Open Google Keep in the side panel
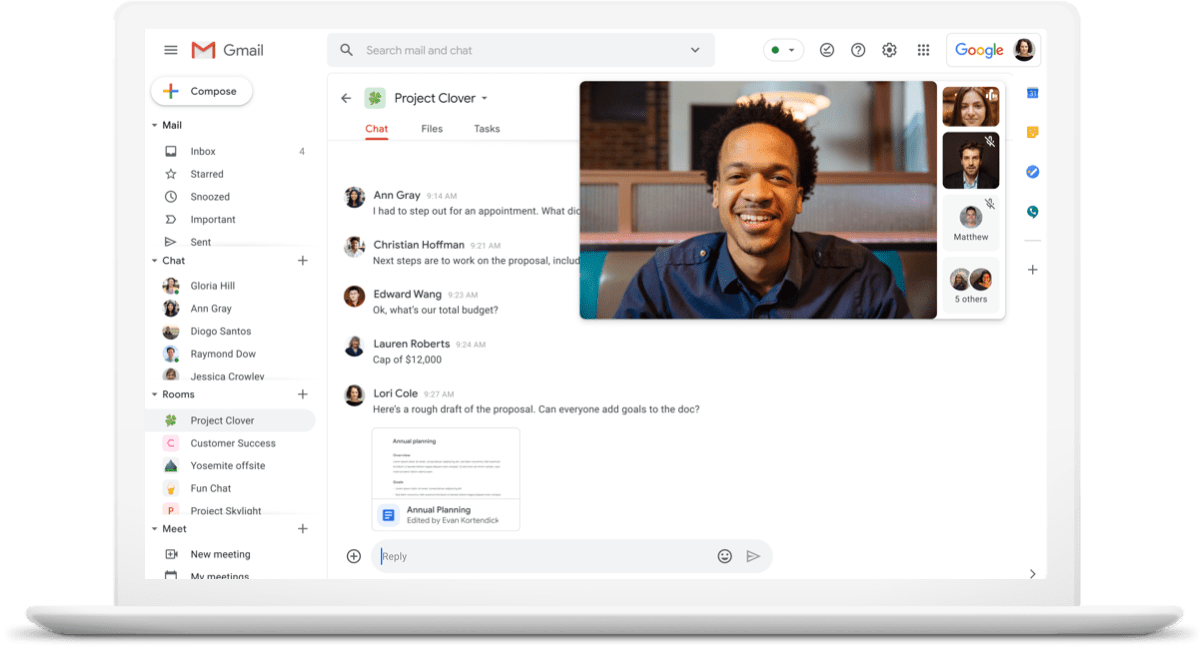 coord(1032,132)
